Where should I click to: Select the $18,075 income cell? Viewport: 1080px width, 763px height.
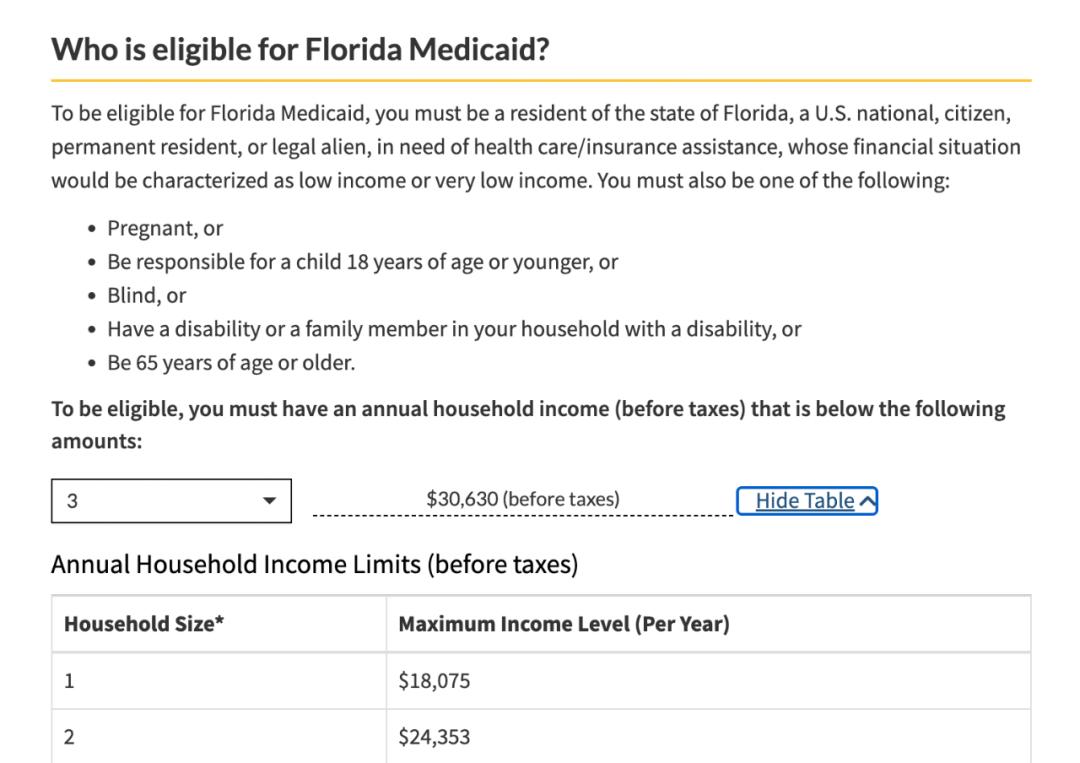coord(434,681)
